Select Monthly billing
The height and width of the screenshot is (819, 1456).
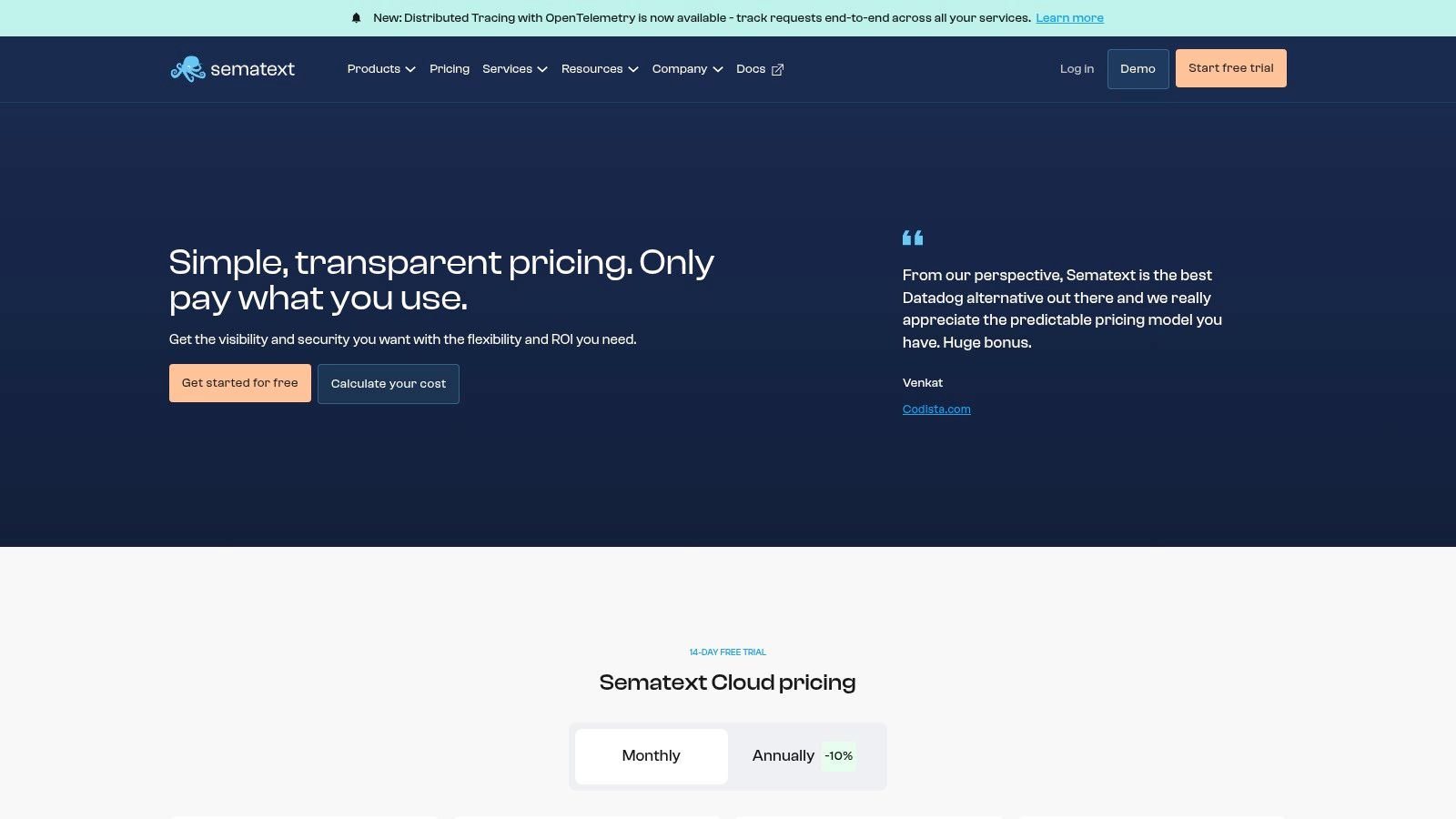[x=650, y=755]
